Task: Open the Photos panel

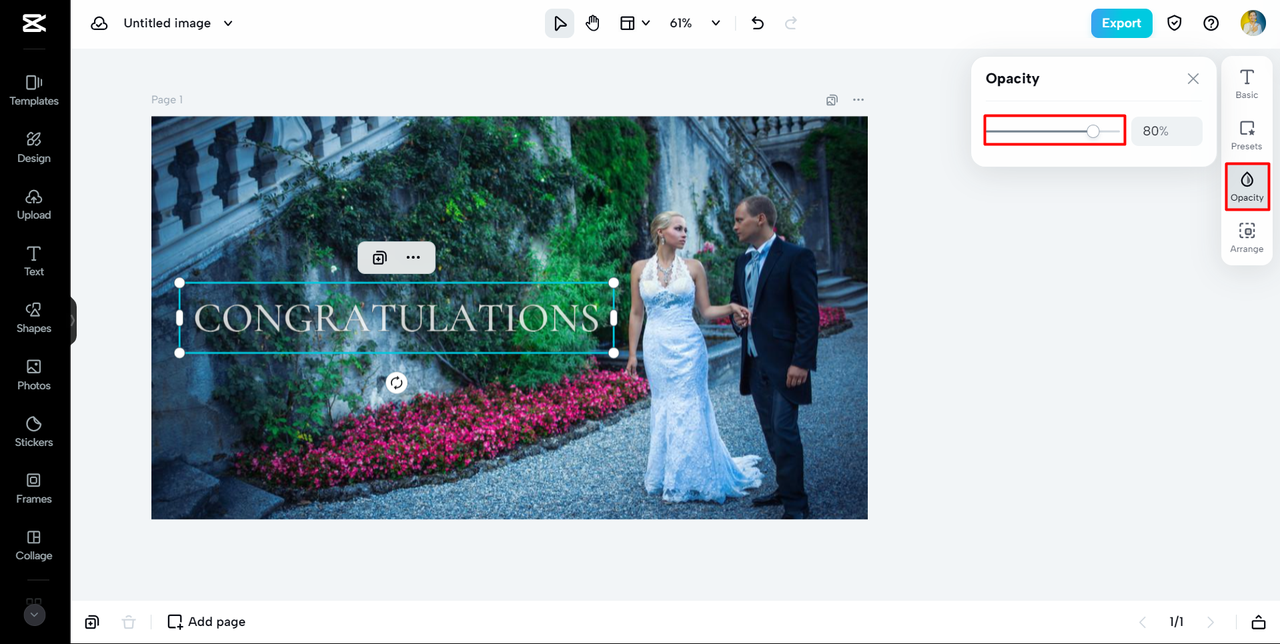Action: click(x=34, y=374)
